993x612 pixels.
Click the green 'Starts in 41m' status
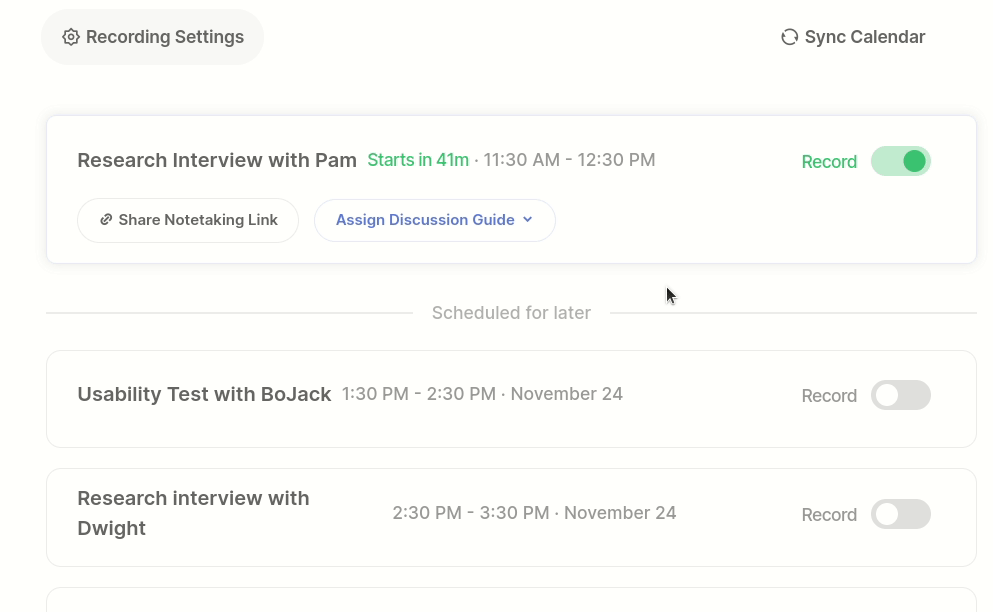[418, 160]
